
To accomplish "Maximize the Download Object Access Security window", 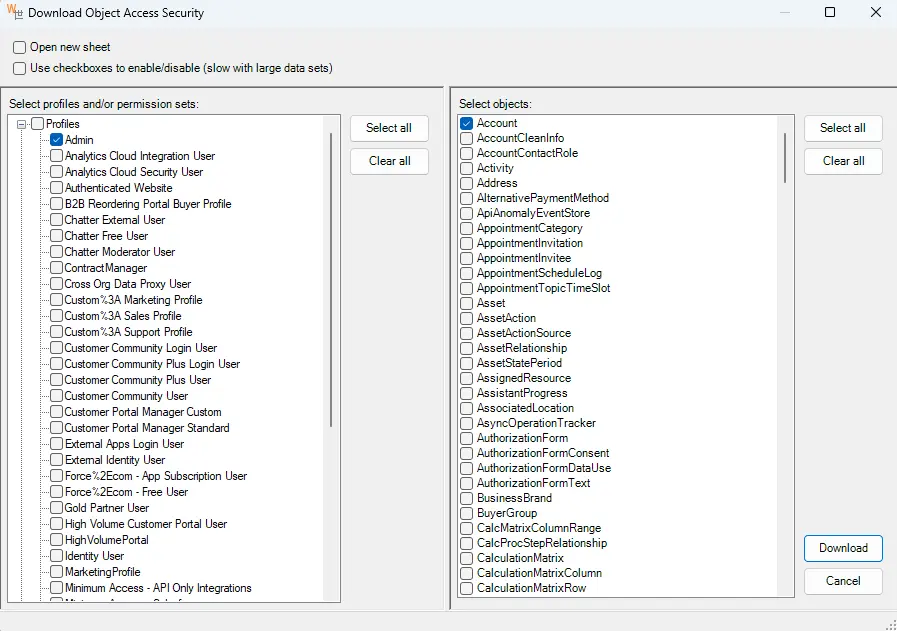I will click(830, 13).
